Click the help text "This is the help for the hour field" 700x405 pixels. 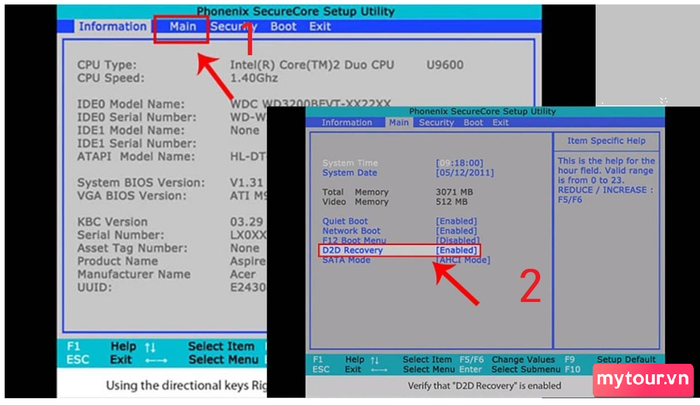pos(606,166)
